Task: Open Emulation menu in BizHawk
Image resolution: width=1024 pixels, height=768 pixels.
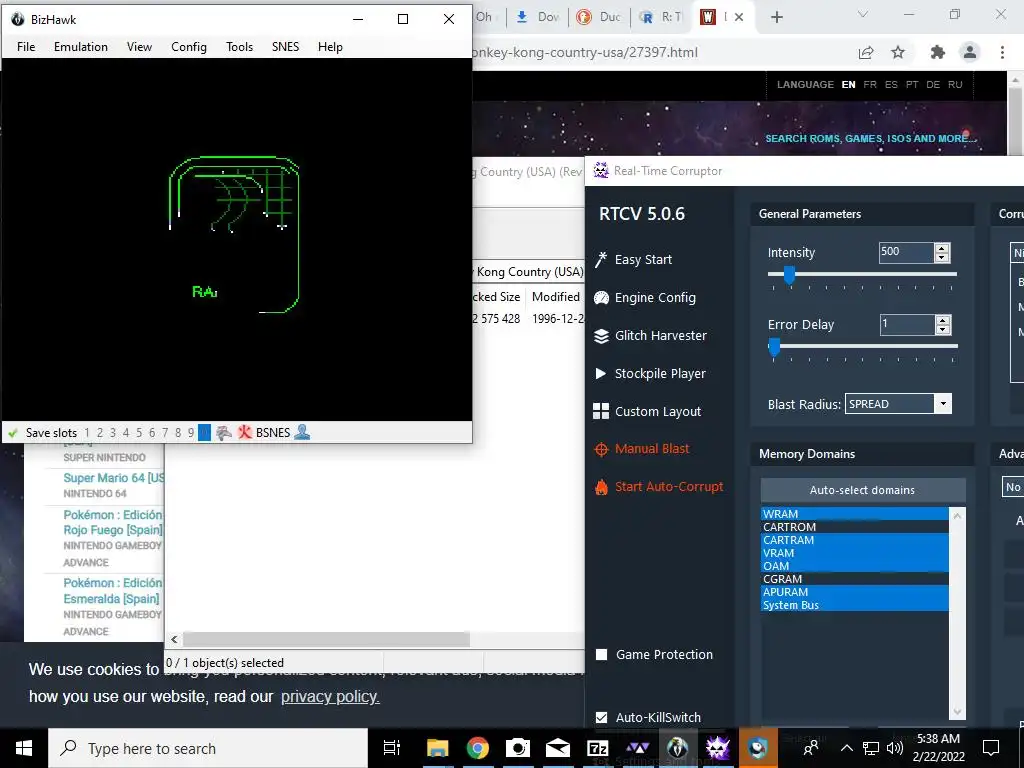Action: [x=81, y=46]
